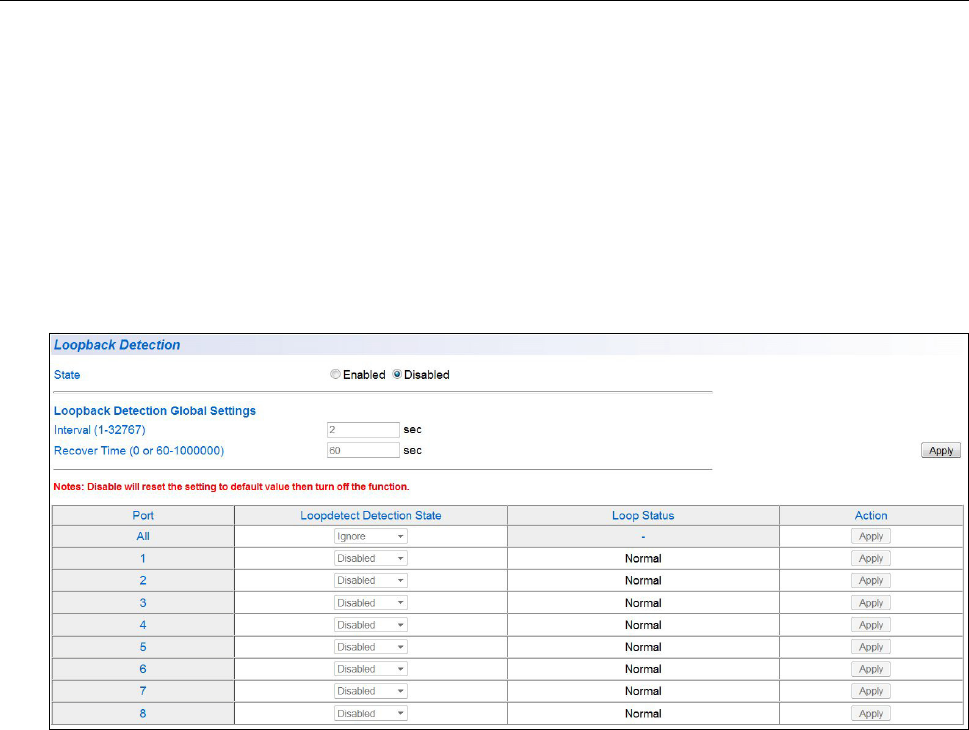The height and width of the screenshot is (730, 969).
Task: Click the Port column header
Action: (x=143, y=515)
